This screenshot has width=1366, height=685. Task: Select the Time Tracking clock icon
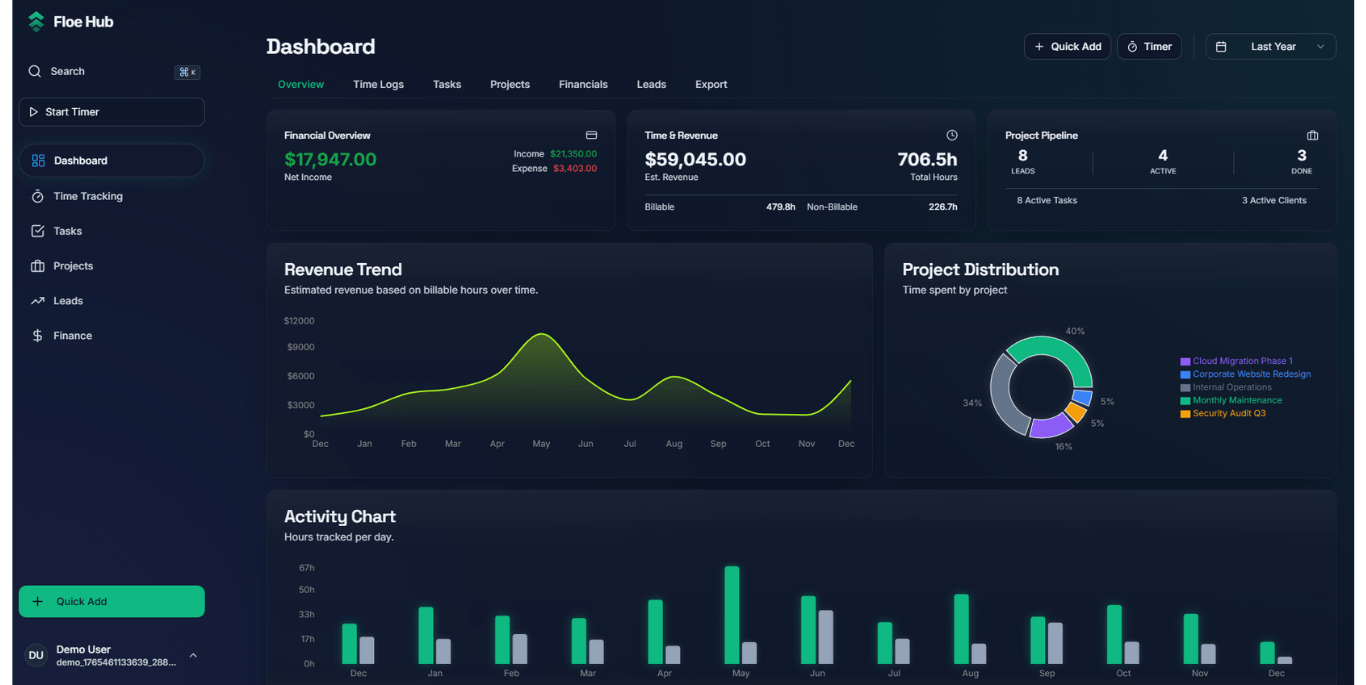(38, 196)
